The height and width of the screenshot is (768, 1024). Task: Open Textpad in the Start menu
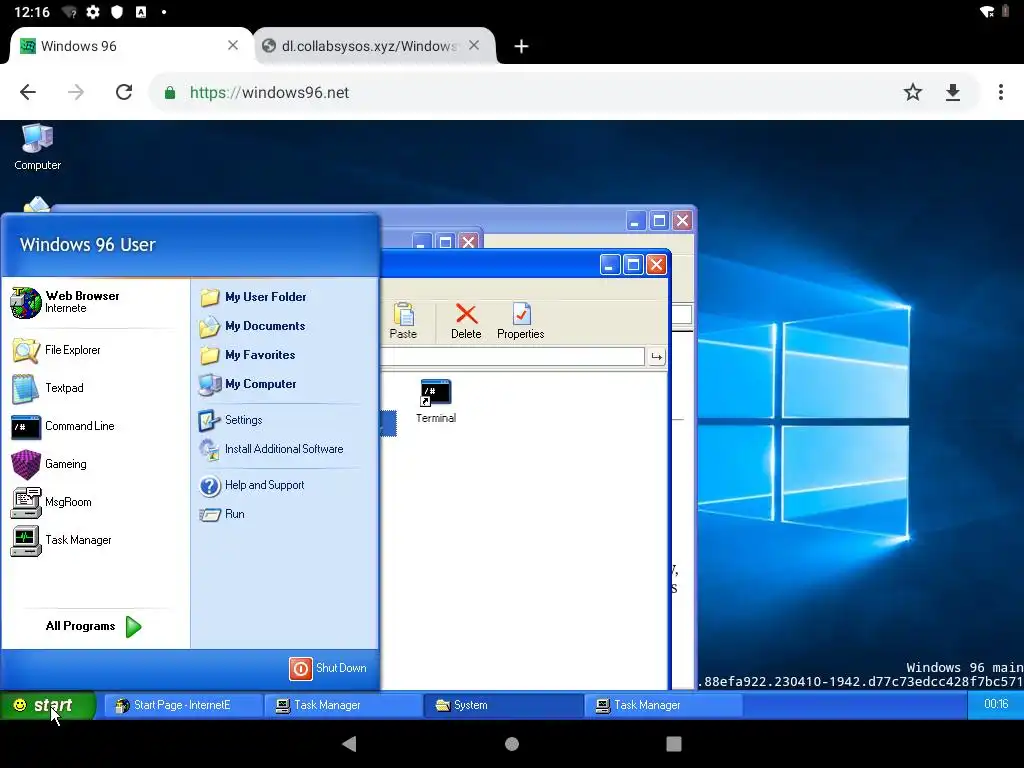click(49, 388)
